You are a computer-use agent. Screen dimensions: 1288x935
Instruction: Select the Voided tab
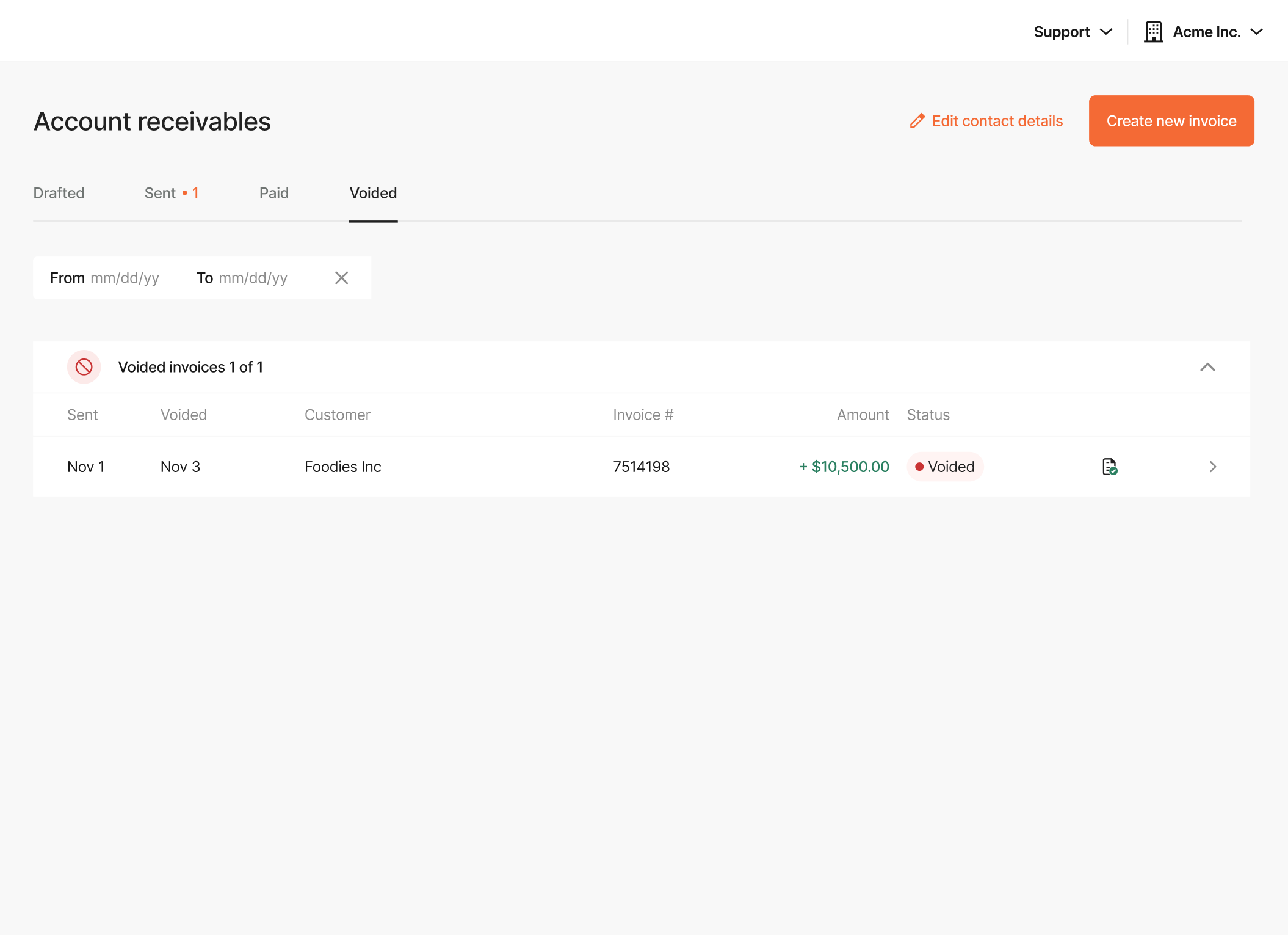pos(373,193)
